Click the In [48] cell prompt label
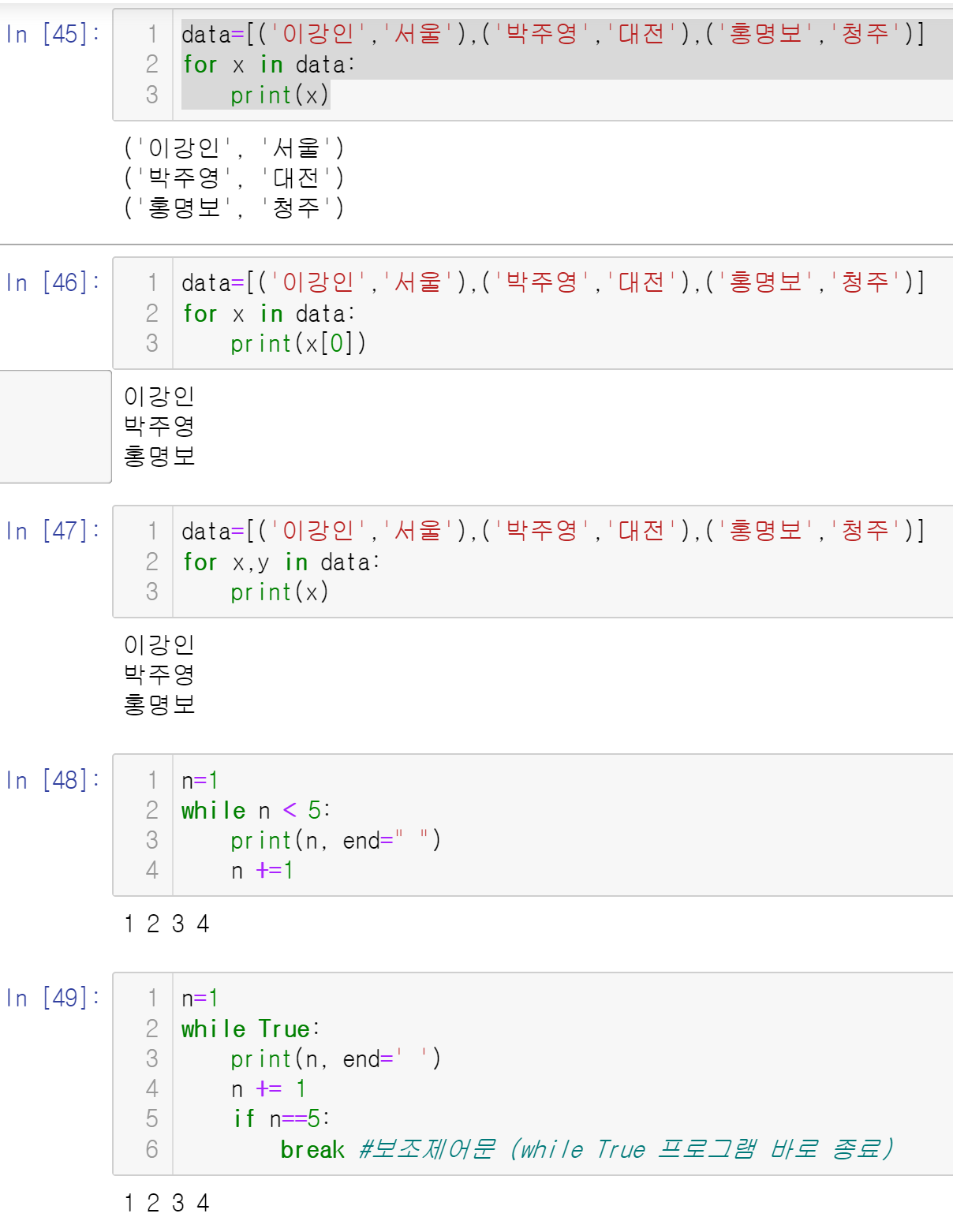Viewport: 953px width, 1232px height. click(x=53, y=780)
